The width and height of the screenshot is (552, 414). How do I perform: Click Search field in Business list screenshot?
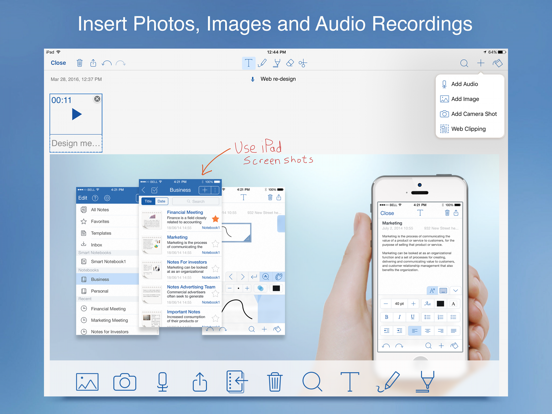196,201
